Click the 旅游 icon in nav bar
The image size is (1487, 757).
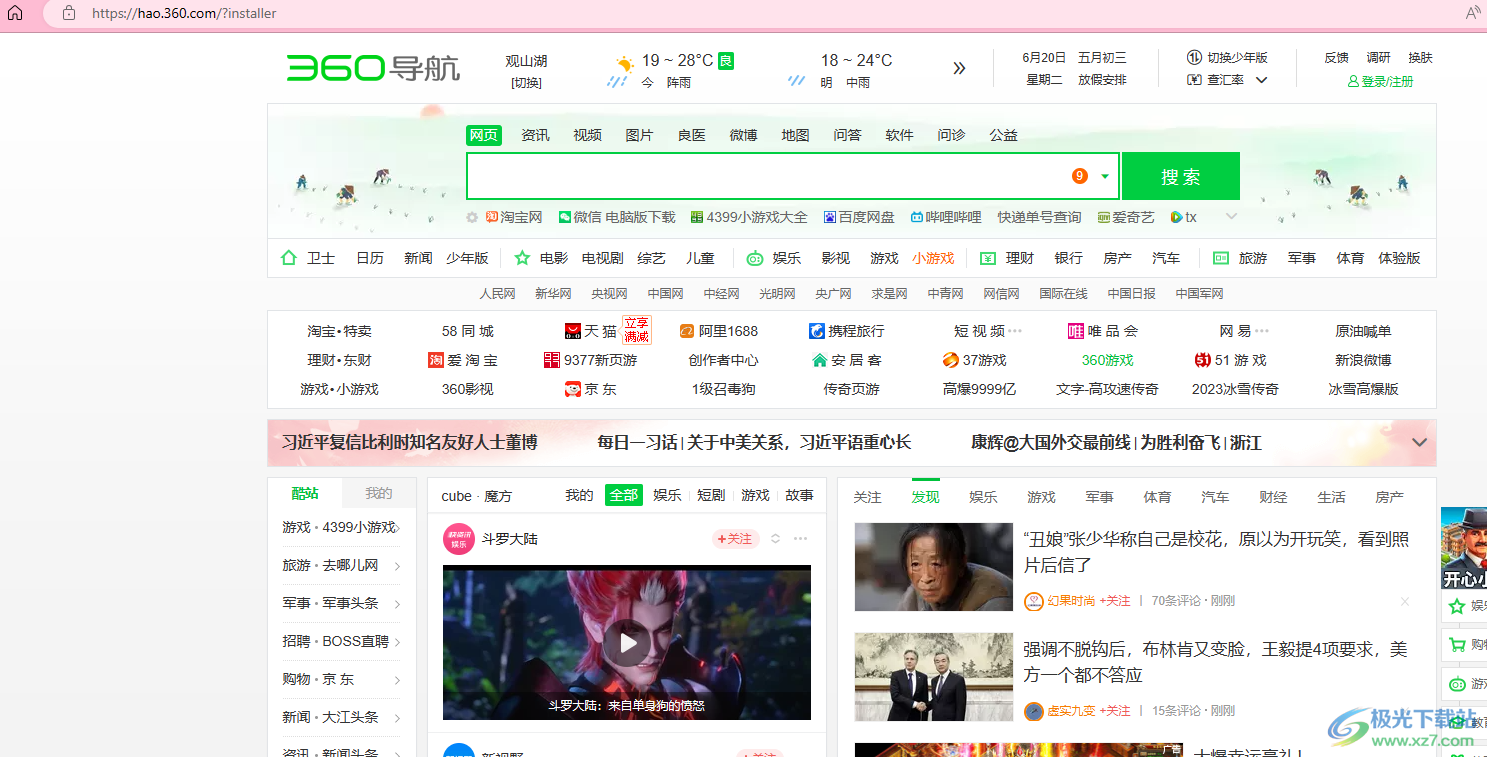pos(1221,258)
